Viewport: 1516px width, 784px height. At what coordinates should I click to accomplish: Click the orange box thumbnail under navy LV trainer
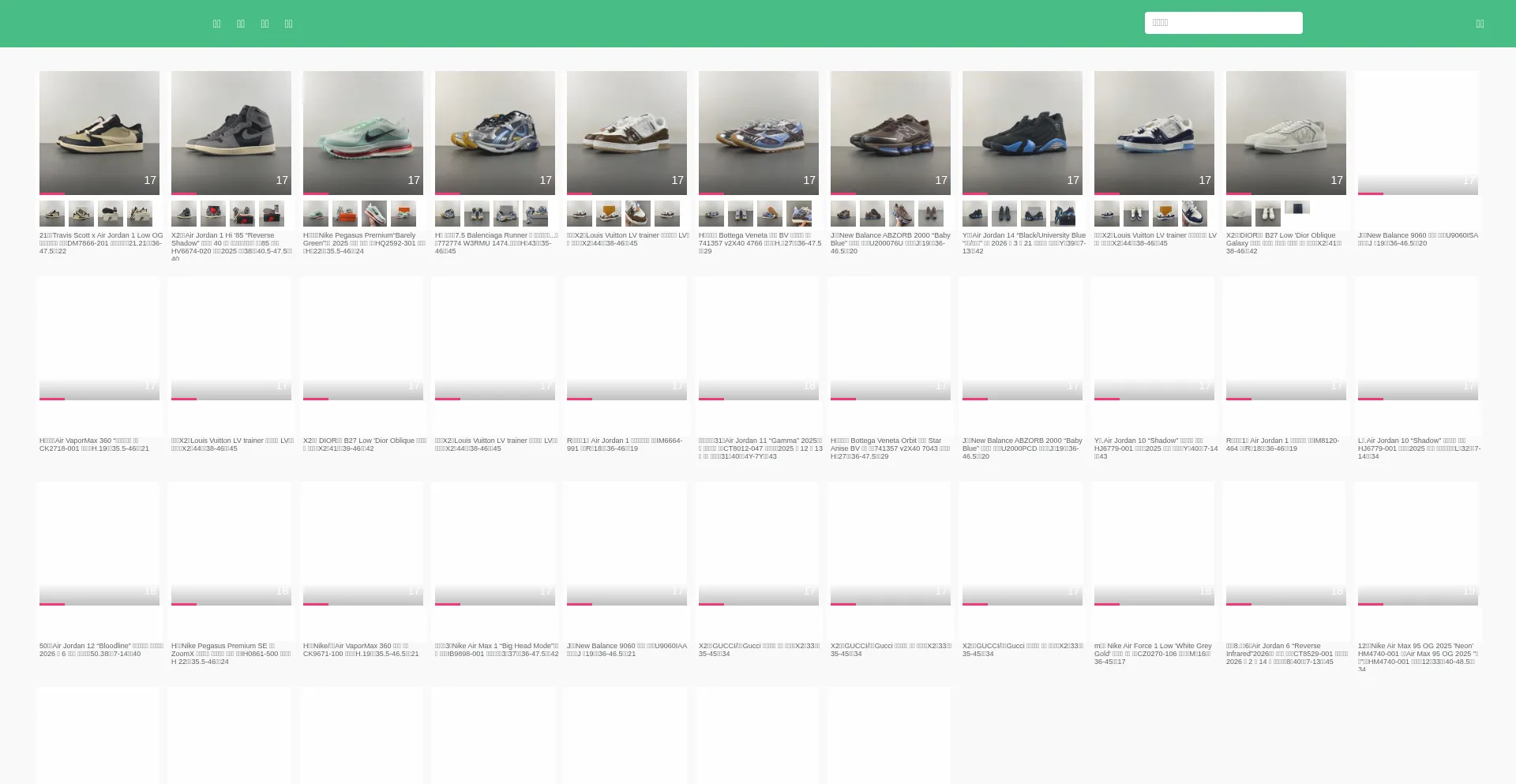[1165, 213]
